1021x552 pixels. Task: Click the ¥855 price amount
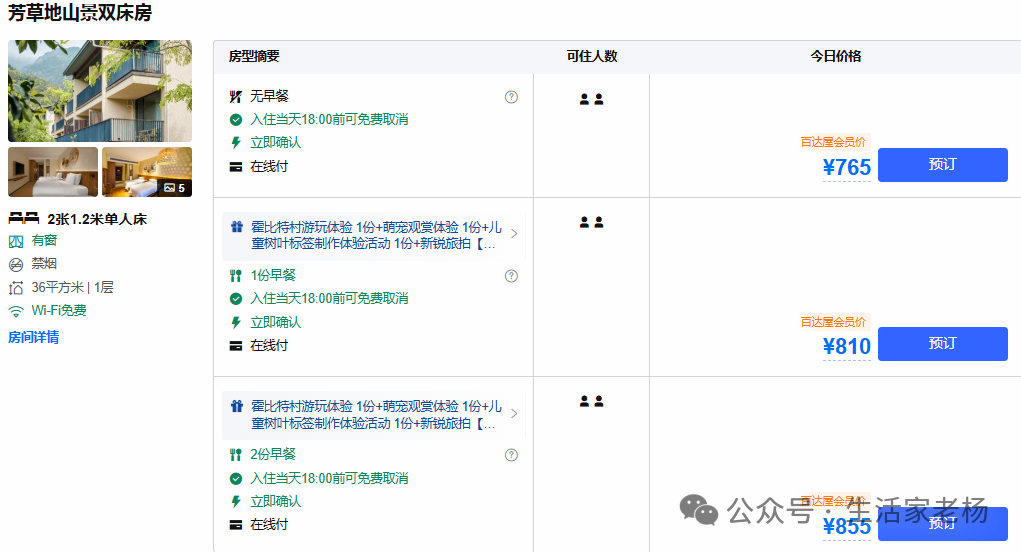click(x=846, y=526)
